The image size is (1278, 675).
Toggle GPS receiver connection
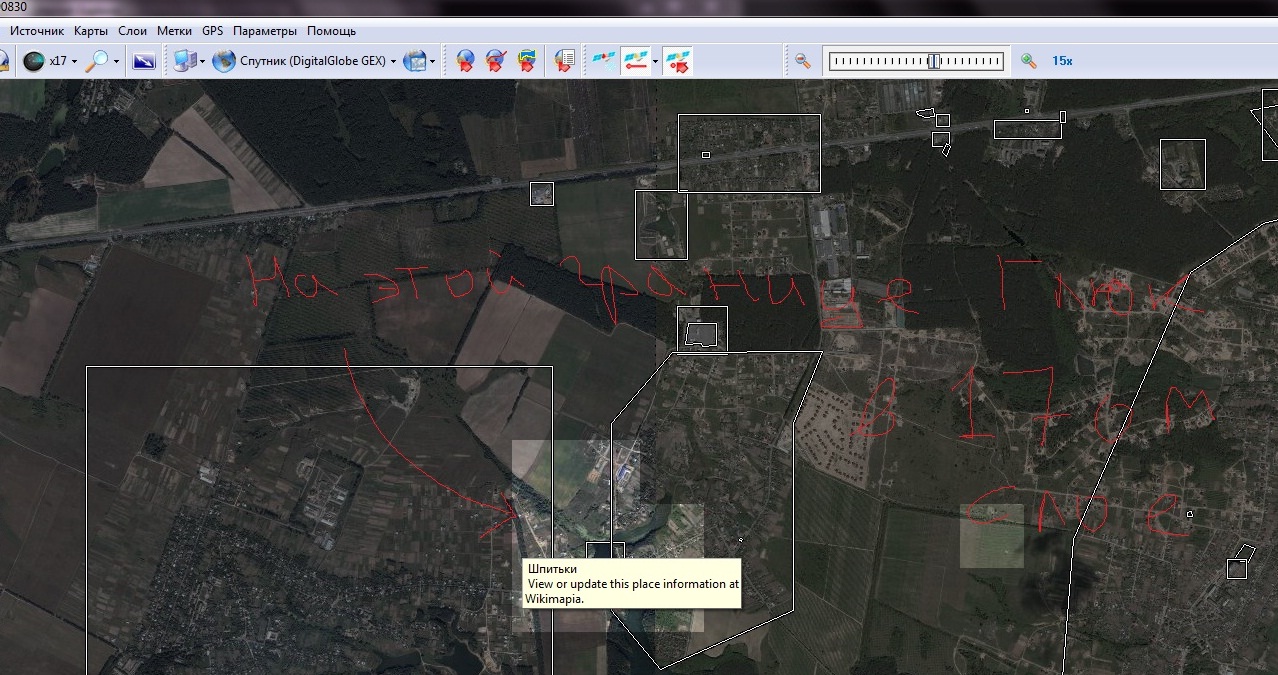point(603,61)
